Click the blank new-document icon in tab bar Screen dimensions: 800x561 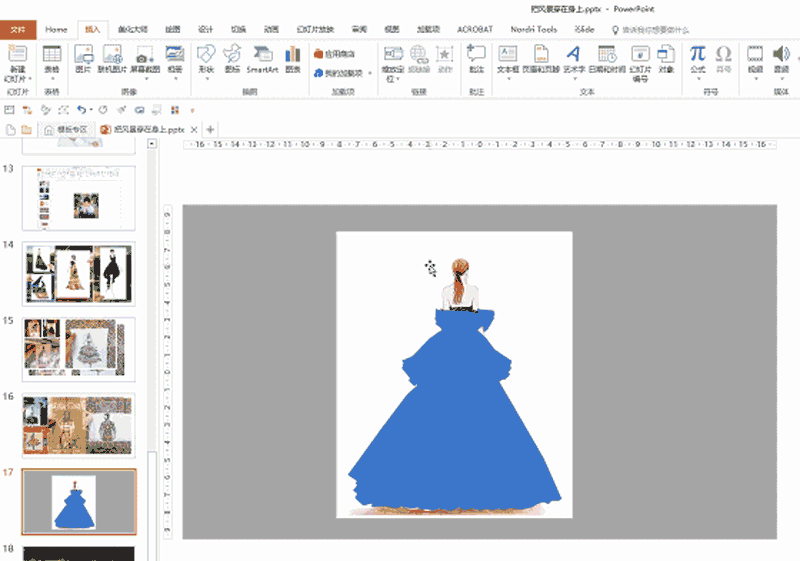[10, 130]
